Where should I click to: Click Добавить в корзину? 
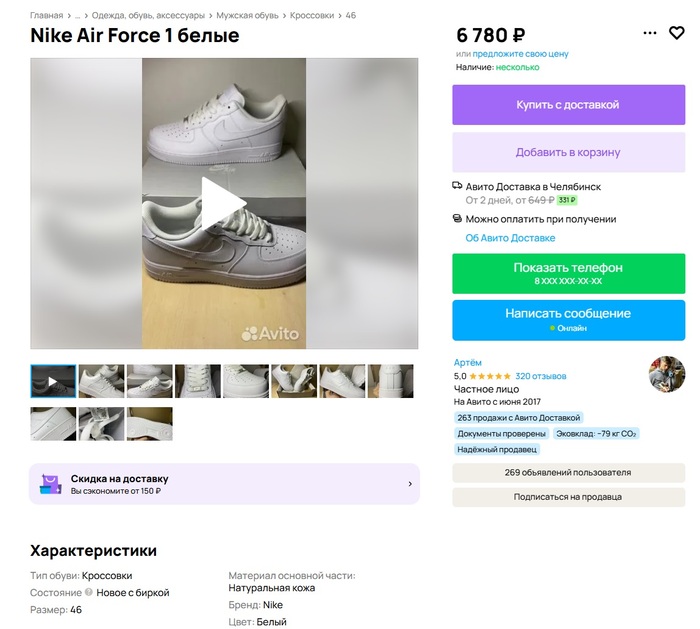[568, 152]
